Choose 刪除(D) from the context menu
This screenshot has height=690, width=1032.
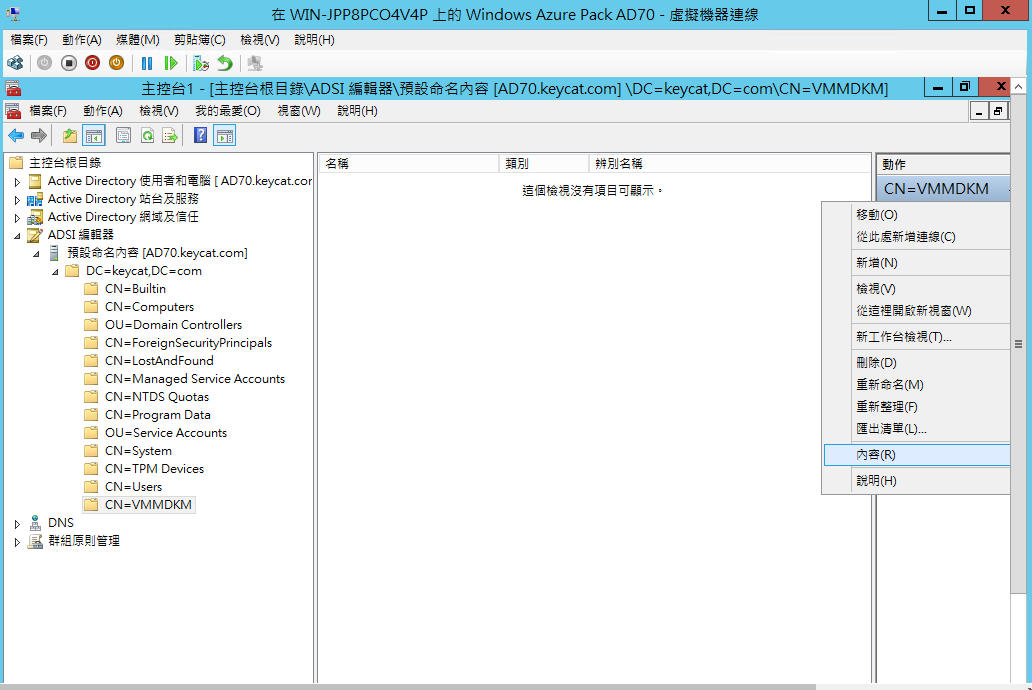pyautogui.click(x=916, y=362)
